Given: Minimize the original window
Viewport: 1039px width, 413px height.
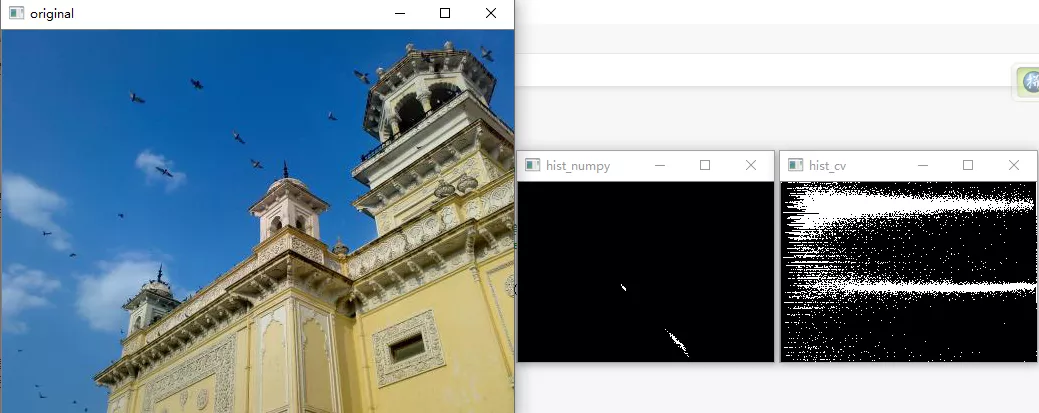Looking at the screenshot, I should coord(400,13).
